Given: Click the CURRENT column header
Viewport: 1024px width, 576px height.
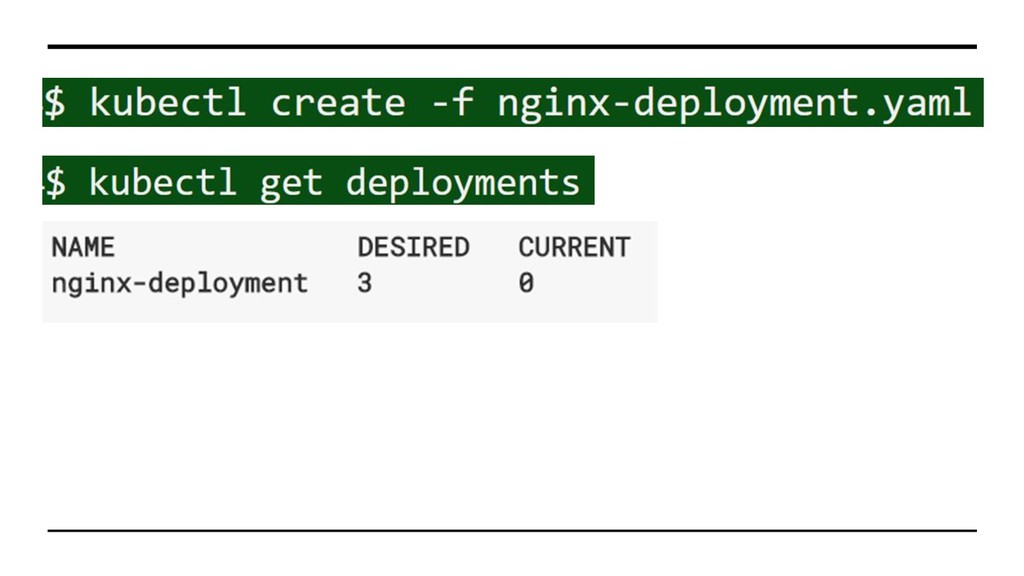Looking at the screenshot, I should pos(574,248).
